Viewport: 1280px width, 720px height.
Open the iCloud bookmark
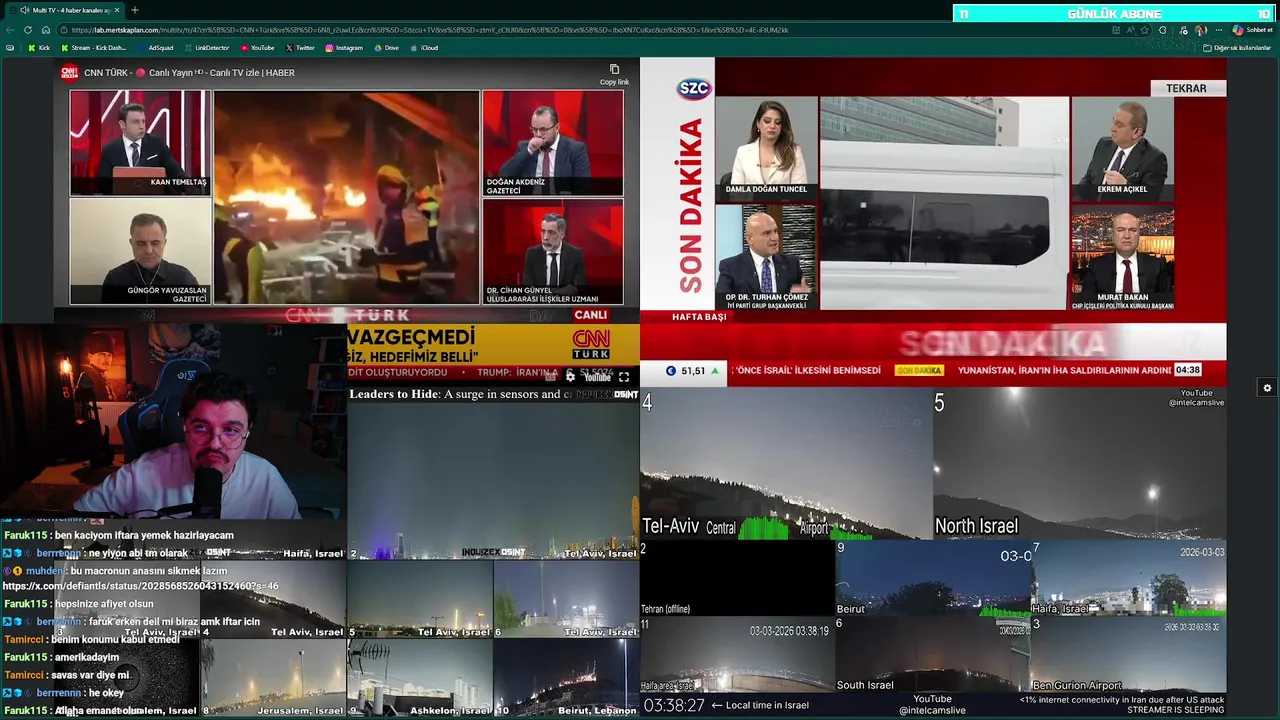pyautogui.click(x=424, y=48)
